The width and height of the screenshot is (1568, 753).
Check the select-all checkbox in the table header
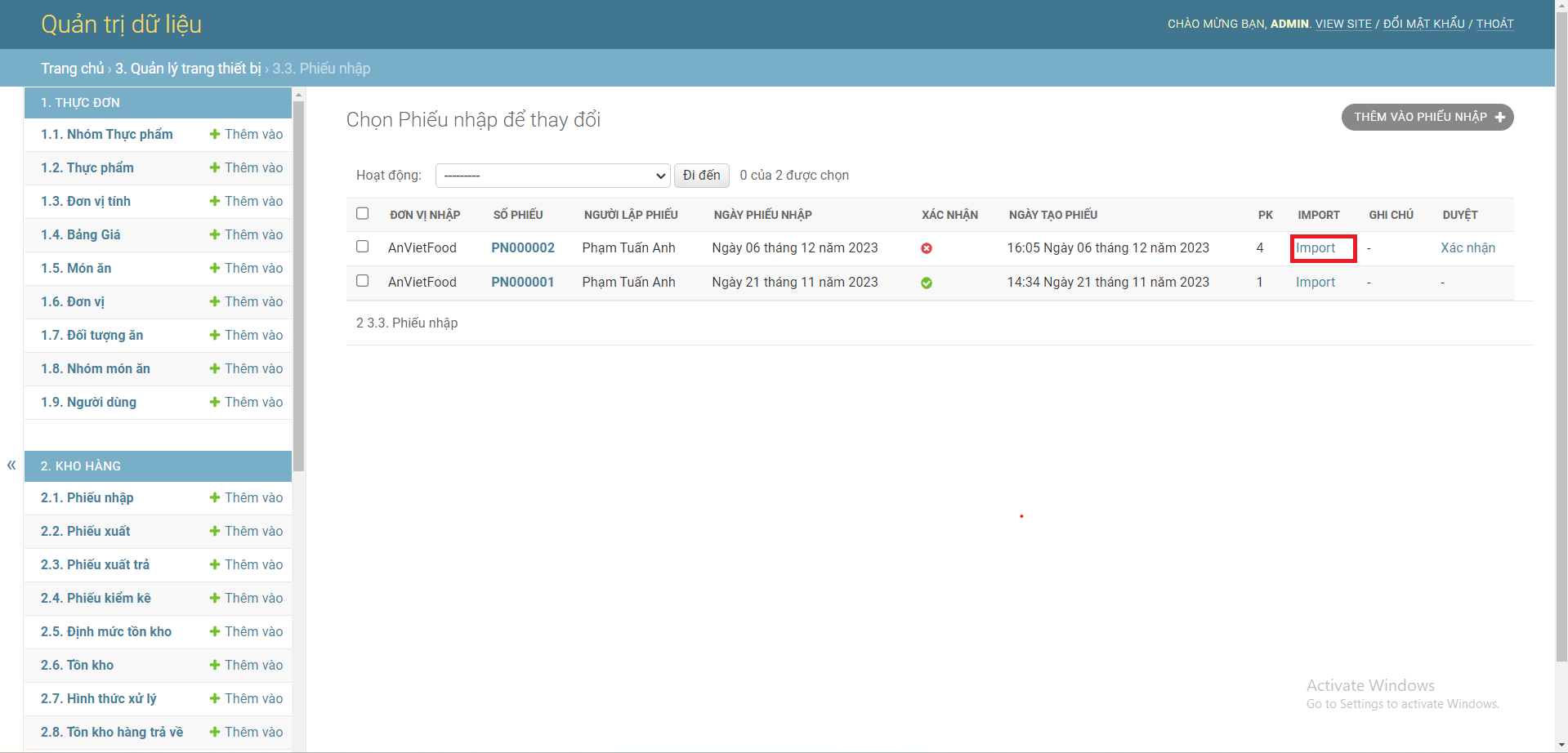tap(363, 213)
